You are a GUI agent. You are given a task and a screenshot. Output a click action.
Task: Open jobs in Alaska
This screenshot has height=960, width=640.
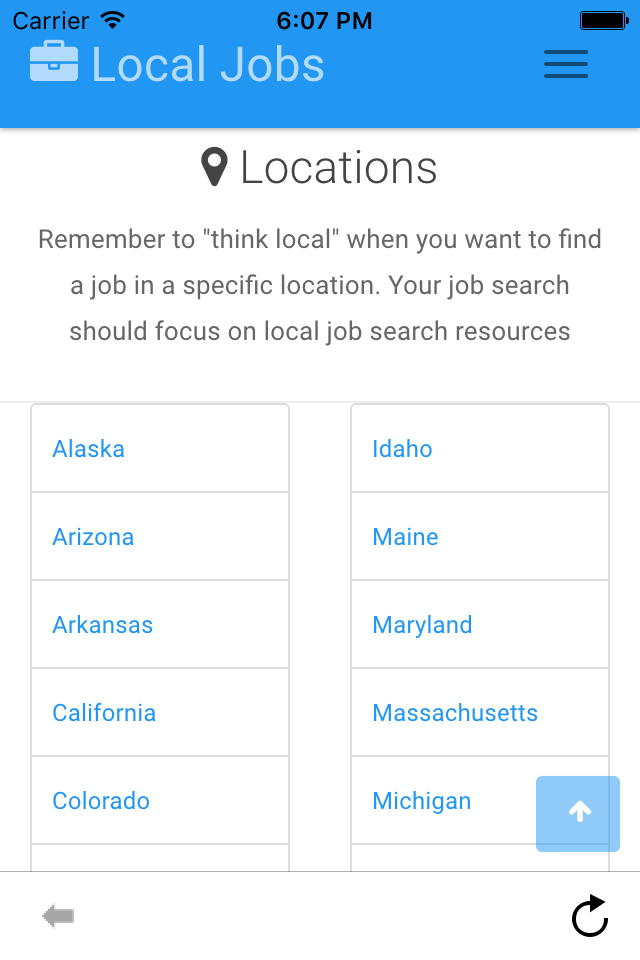click(x=88, y=449)
